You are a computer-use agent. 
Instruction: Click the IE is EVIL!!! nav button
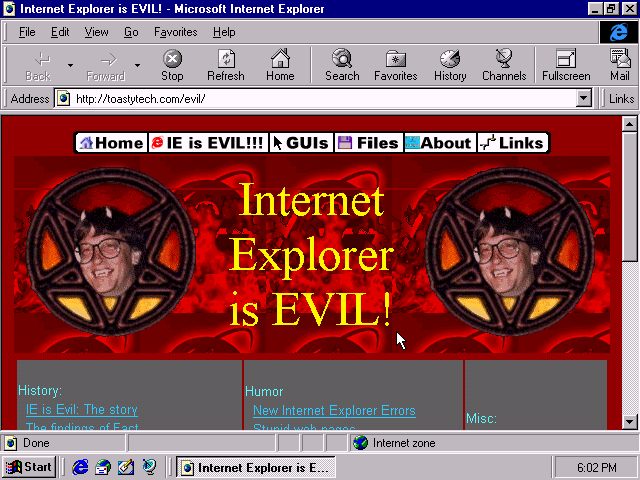[208, 143]
